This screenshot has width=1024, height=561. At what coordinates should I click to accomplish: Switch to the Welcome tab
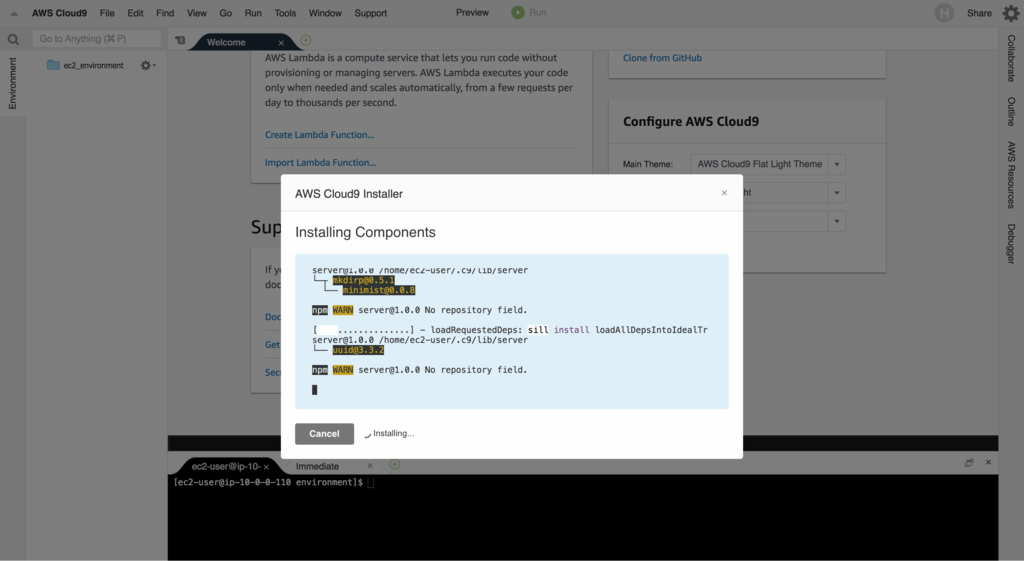pyautogui.click(x=226, y=42)
